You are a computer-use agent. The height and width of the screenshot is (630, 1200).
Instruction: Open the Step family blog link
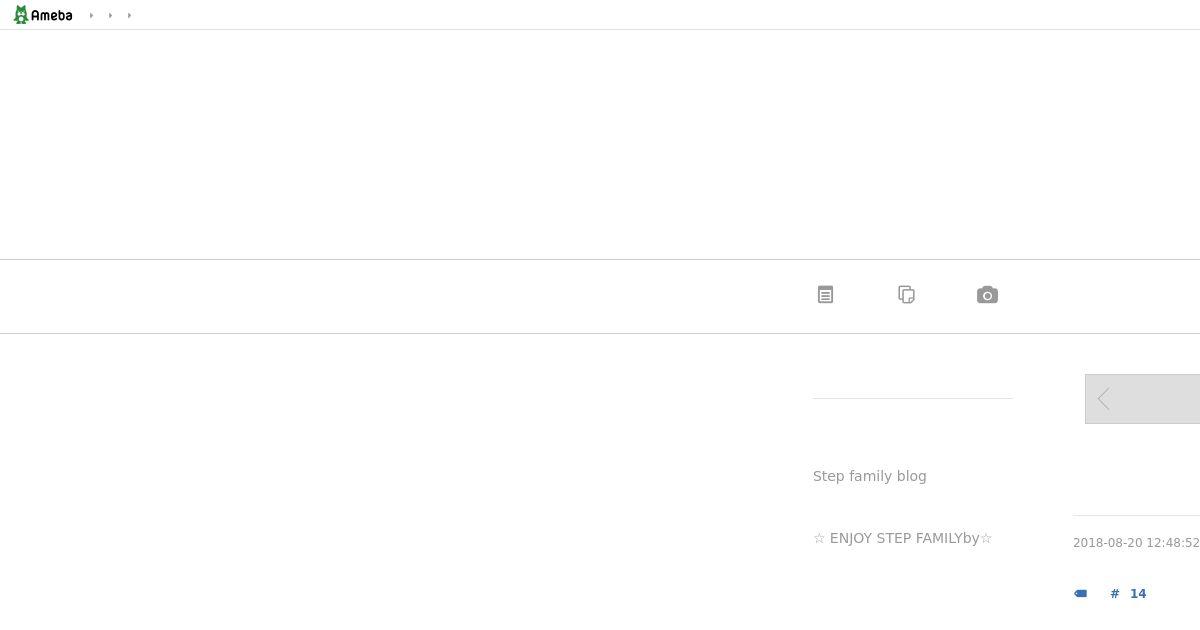point(870,476)
